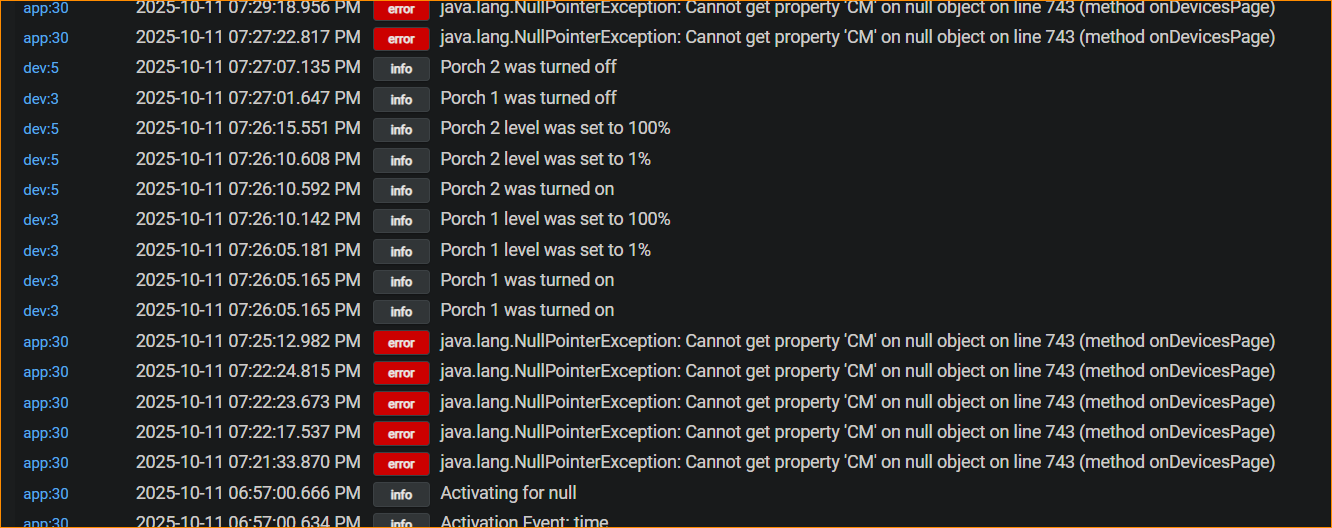Click the 'Porch 2 level was set to 1%' message
Image resolution: width=1332 pixels, height=528 pixels.
[545, 159]
